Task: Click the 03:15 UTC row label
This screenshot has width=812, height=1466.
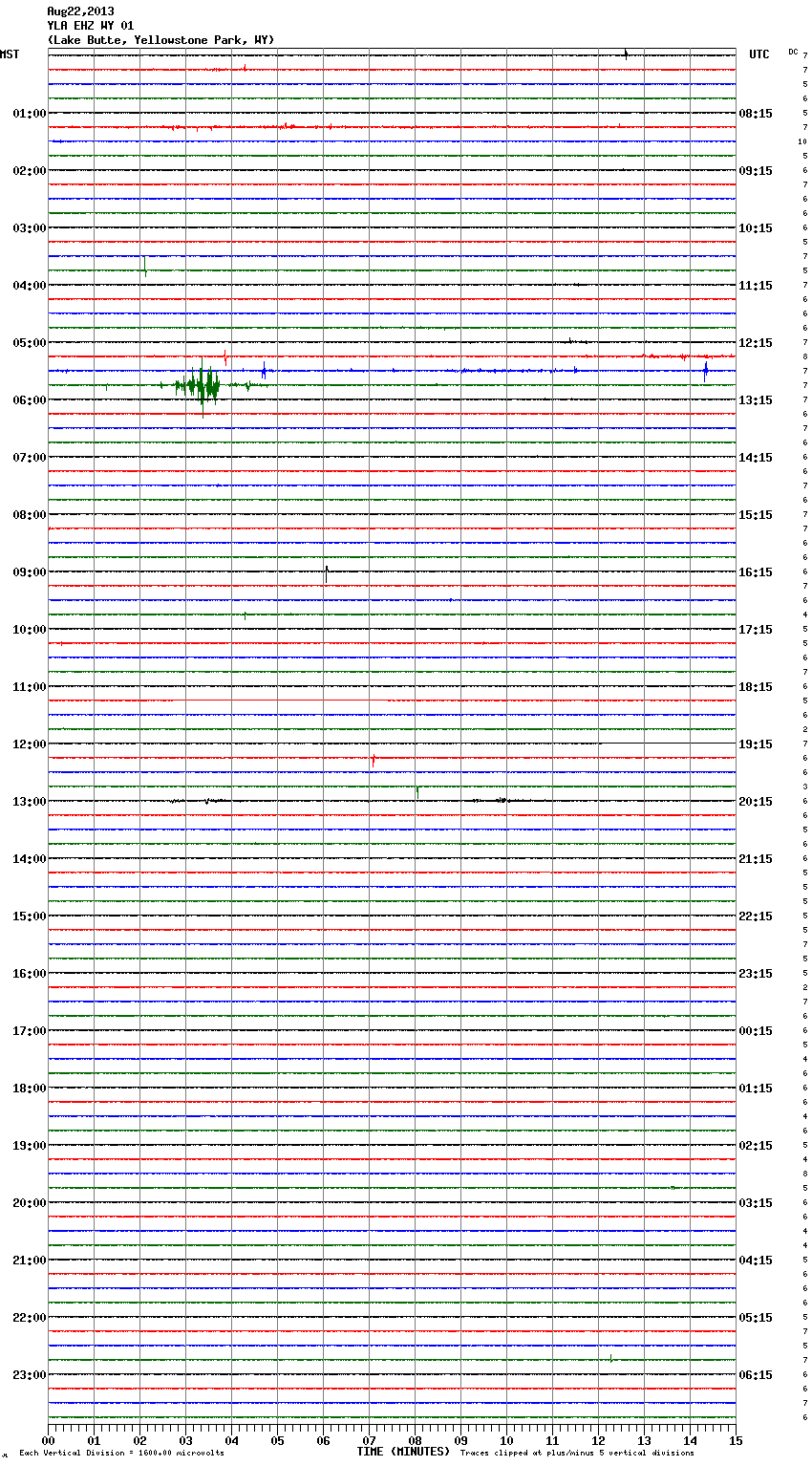Action: point(756,1203)
